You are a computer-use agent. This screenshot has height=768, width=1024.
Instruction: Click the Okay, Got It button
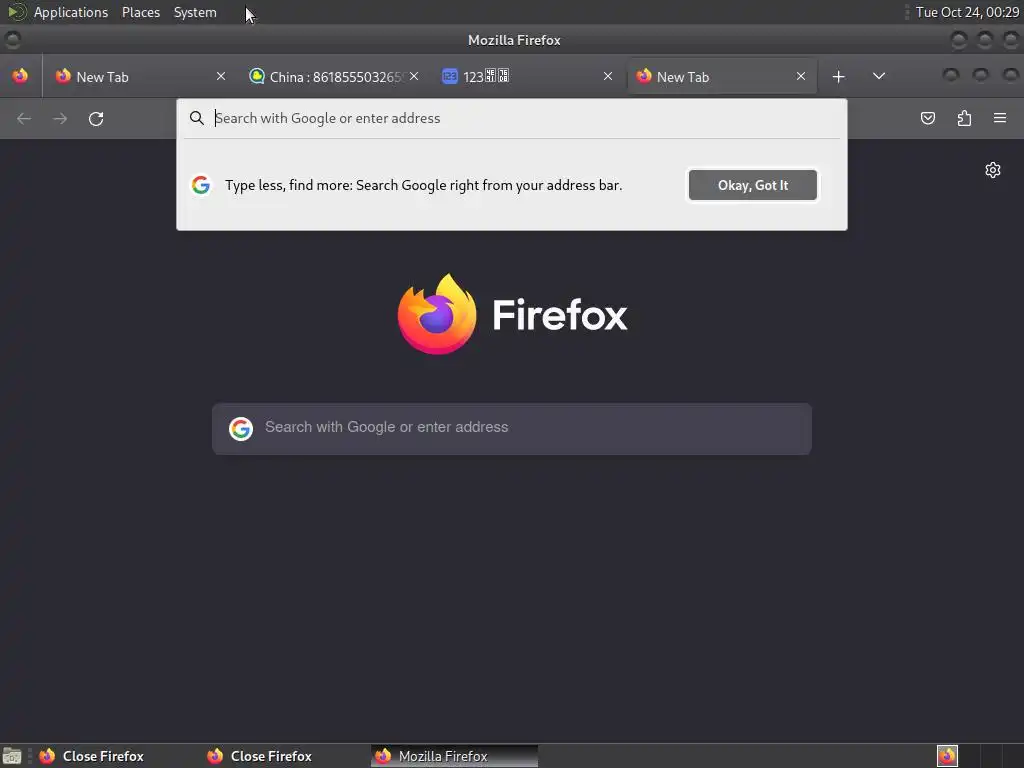click(752, 185)
